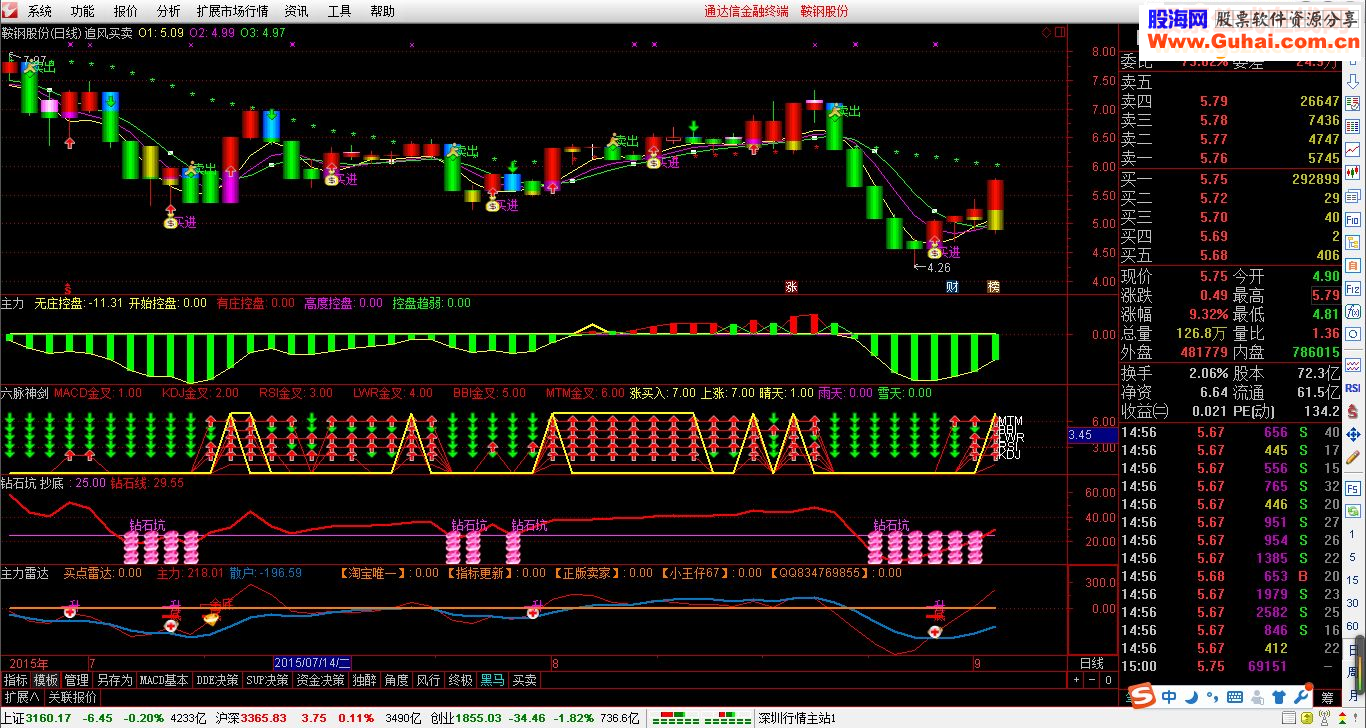Click the stacked windows sidebar icon
The width and height of the screenshot is (1366, 728).
(1353, 195)
